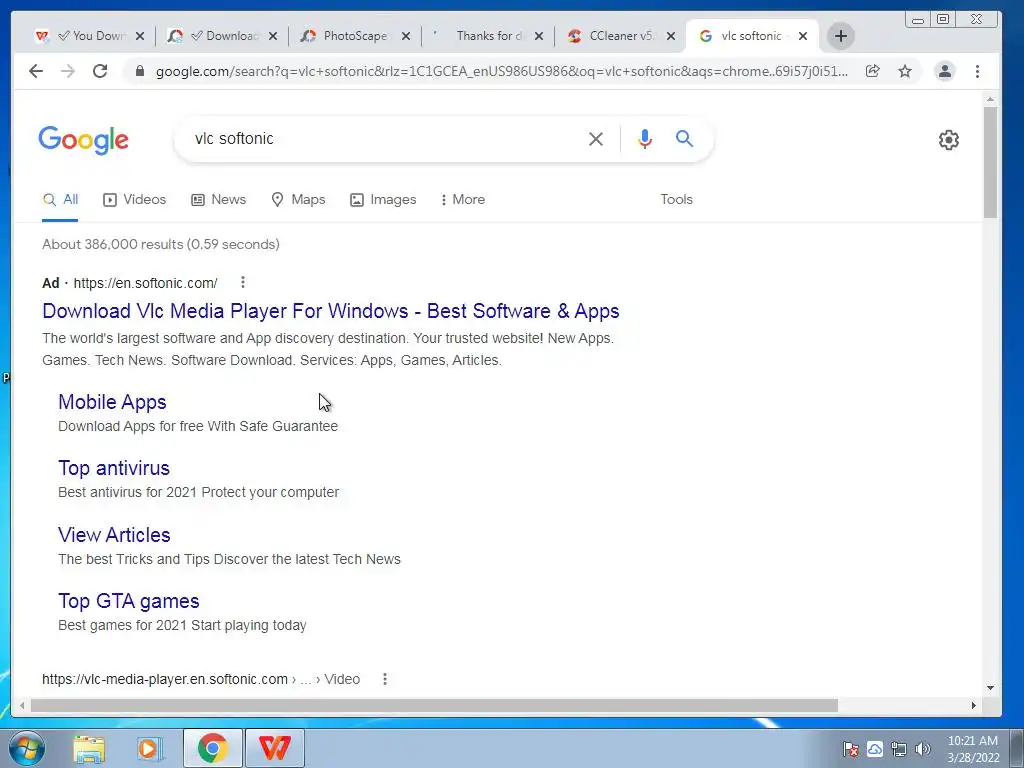Screen dimensions: 1024x768
Task: Click the Chrome taskbar icon
Action: pyautogui.click(x=212, y=748)
